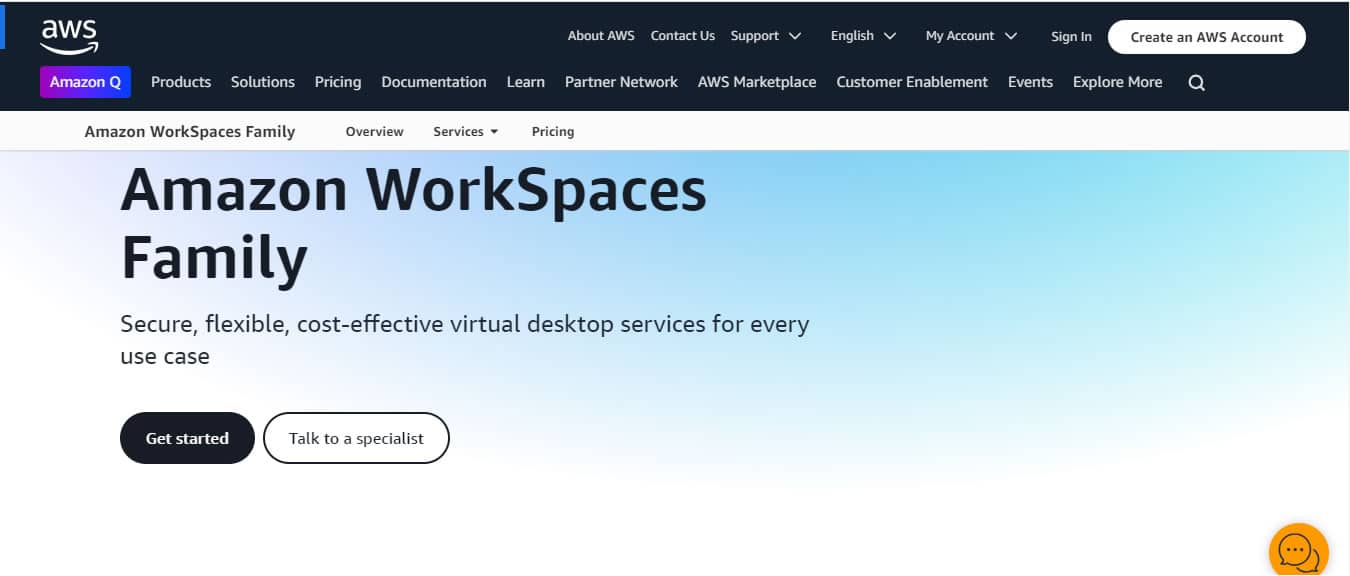Screen dimensions: 1350x576
Task: Expand the English language dropdown
Action: coord(863,36)
